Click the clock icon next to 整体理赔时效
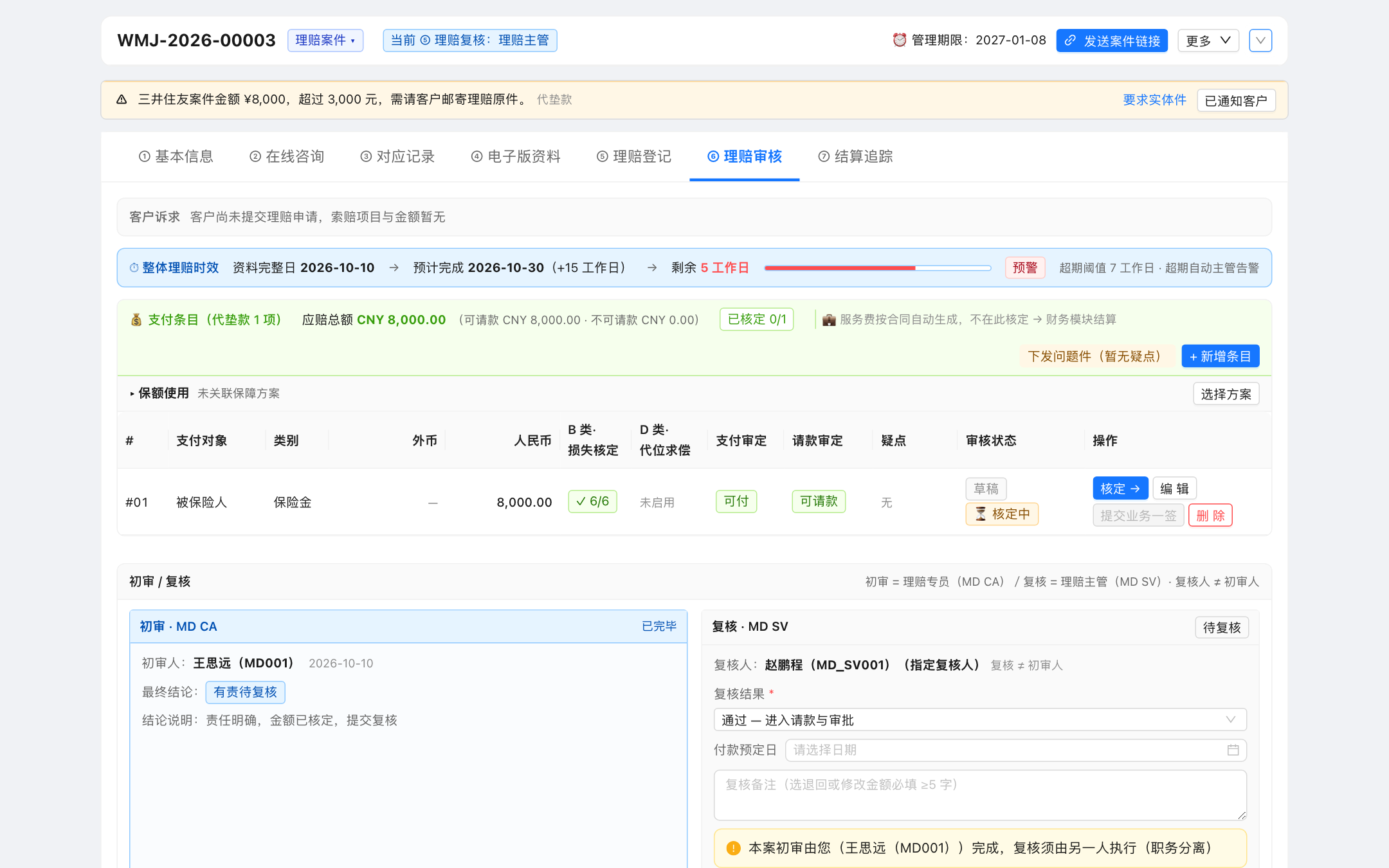 tap(134, 268)
